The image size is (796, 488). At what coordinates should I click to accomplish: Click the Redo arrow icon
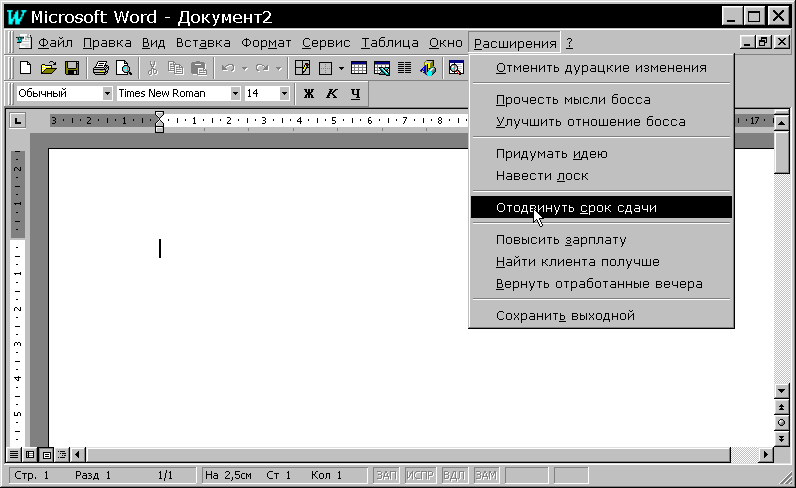pos(262,68)
